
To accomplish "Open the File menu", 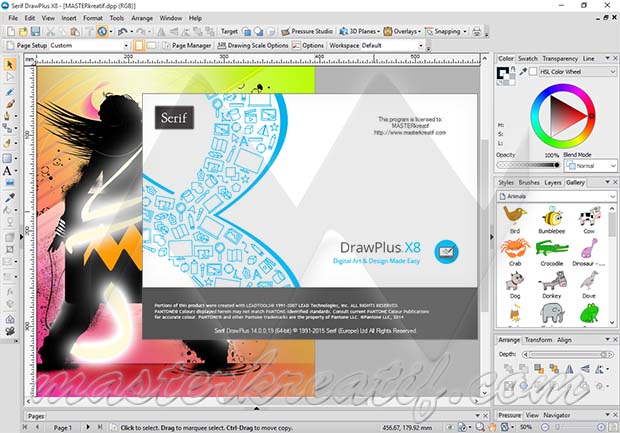I will 13,18.
